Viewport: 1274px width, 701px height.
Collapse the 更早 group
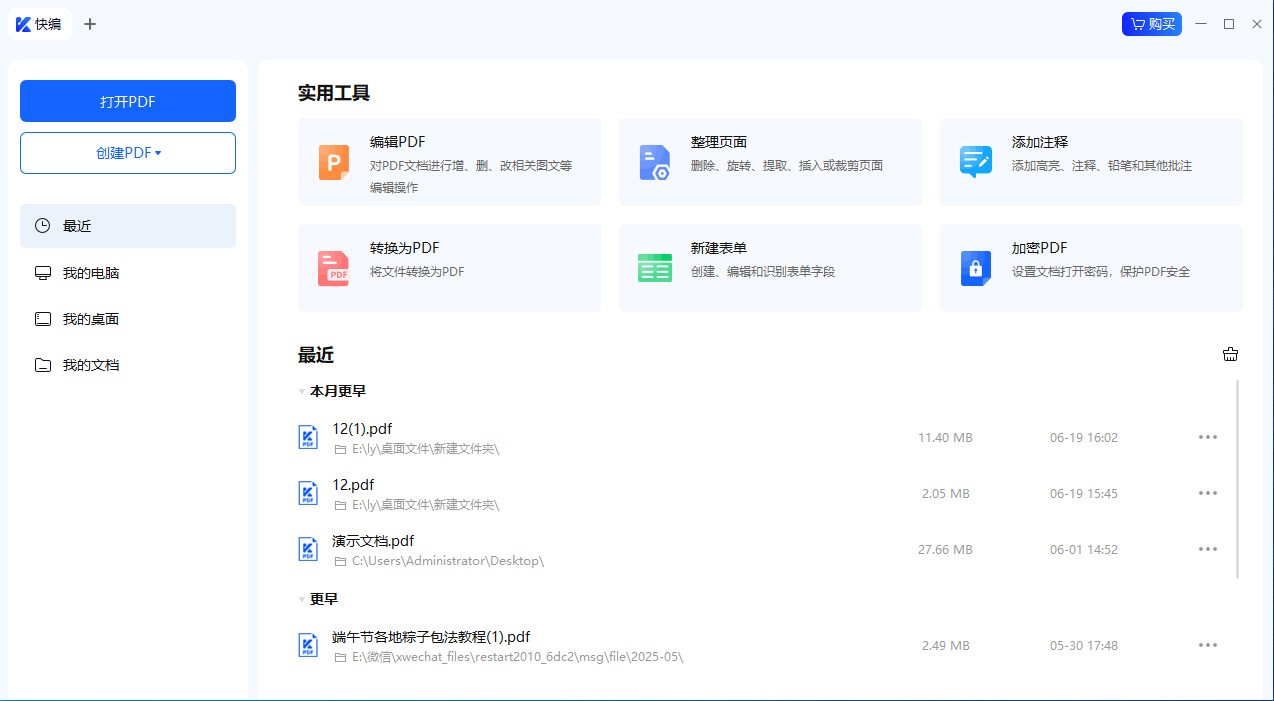coord(302,599)
